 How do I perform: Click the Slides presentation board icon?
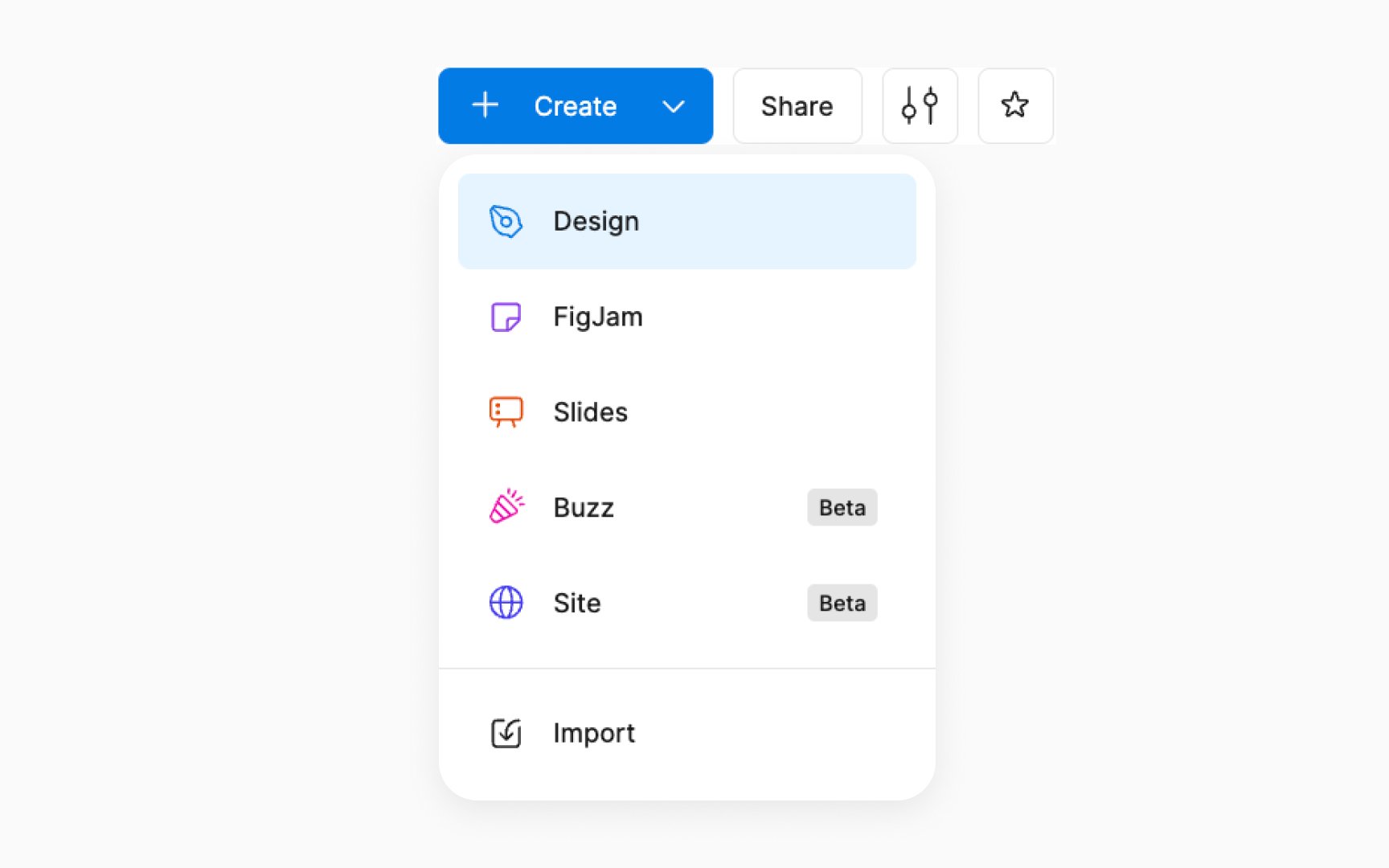click(506, 412)
